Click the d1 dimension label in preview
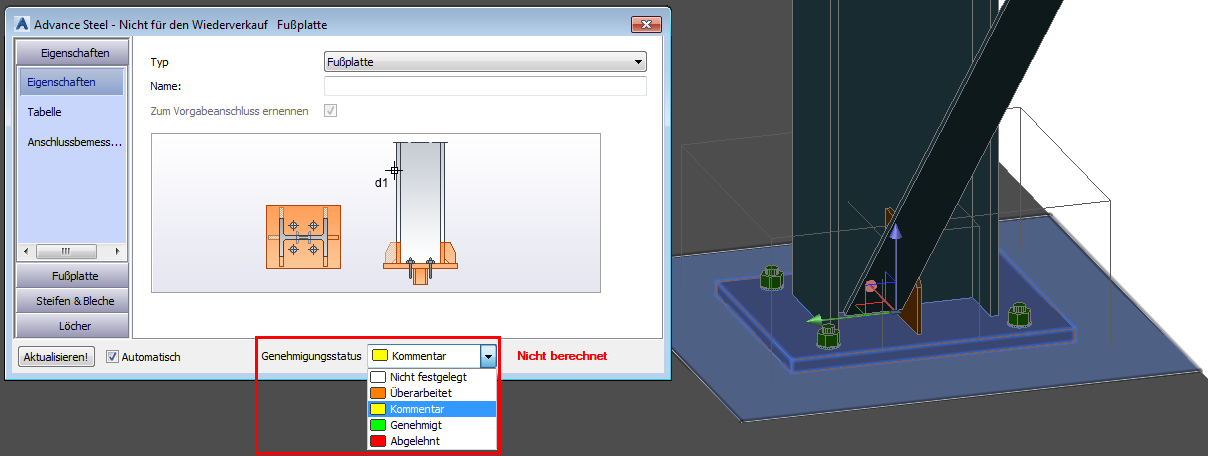This screenshot has height=456, width=1208. click(381, 183)
